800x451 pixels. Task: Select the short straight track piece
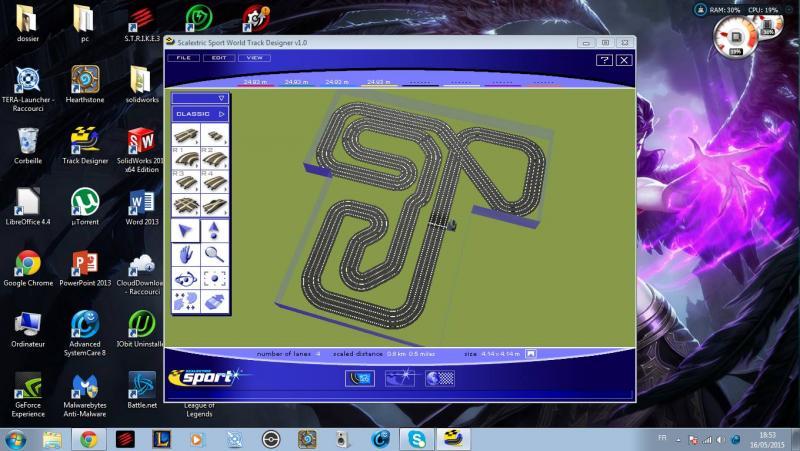click(x=214, y=135)
